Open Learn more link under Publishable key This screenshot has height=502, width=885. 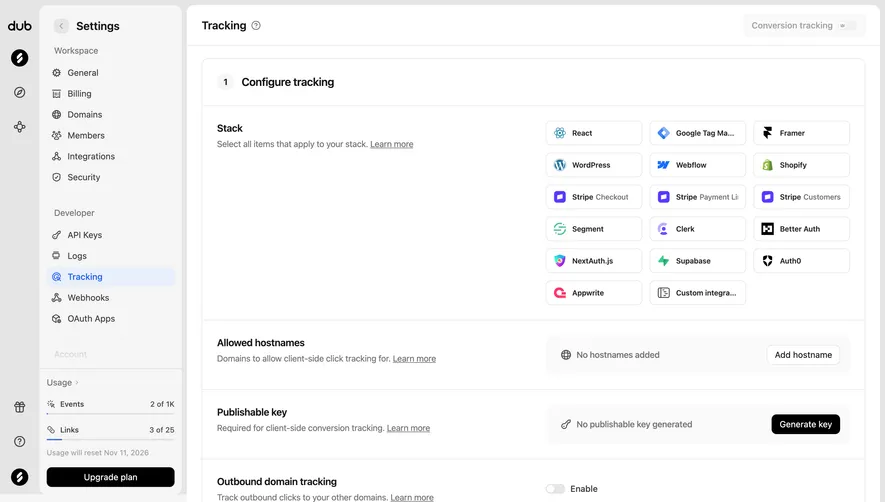(x=408, y=429)
